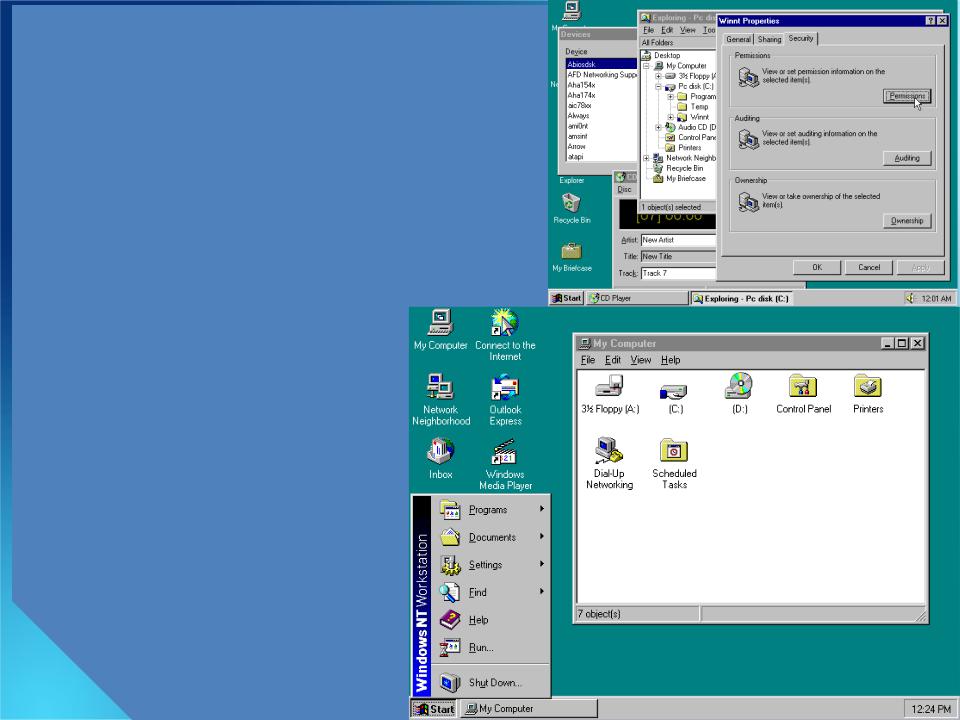Choose Shut Down... in the Start menu
Image resolution: width=960 pixels, height=720 pixels.
tap(491, 682)
